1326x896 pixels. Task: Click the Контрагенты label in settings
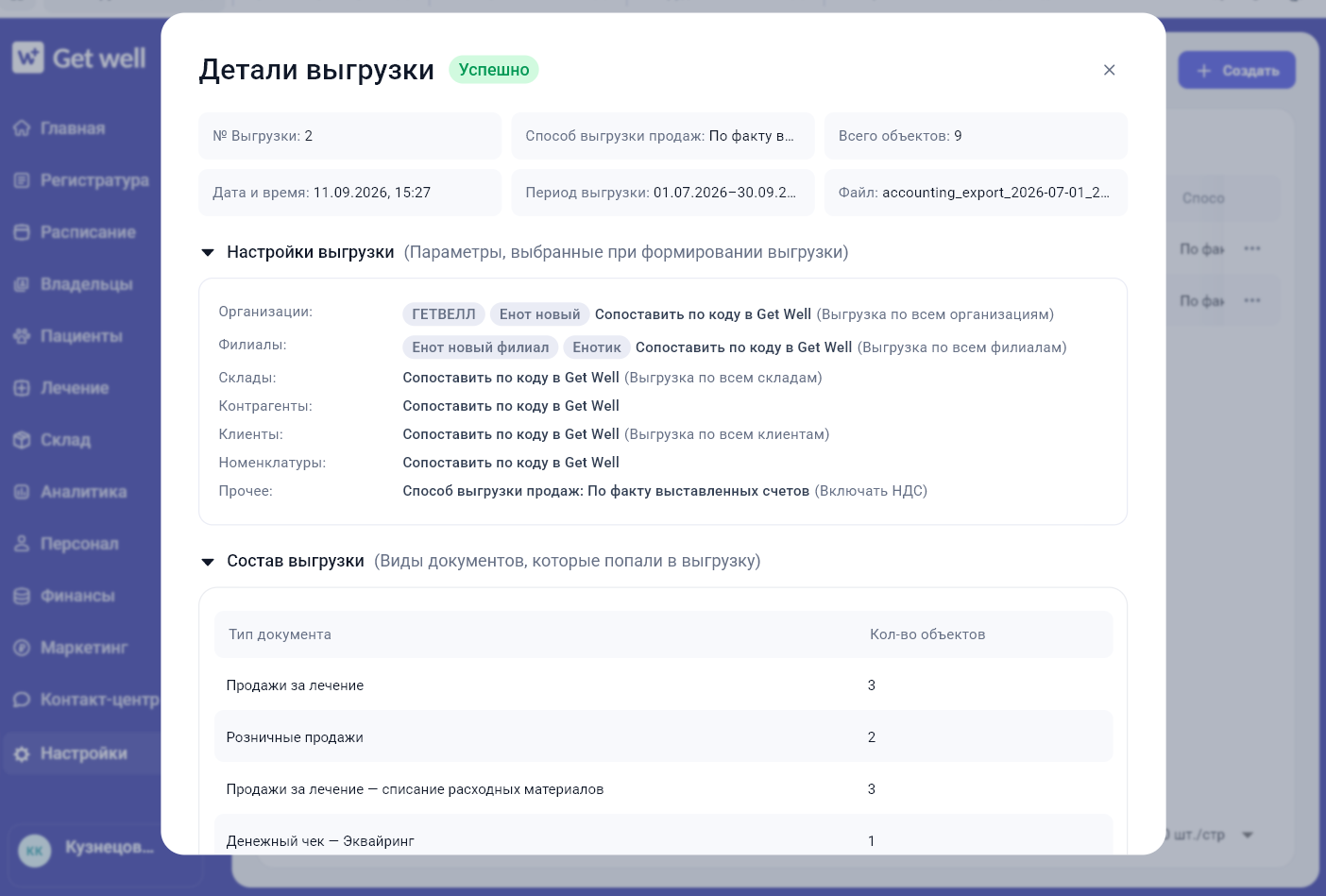pos(265,406)
